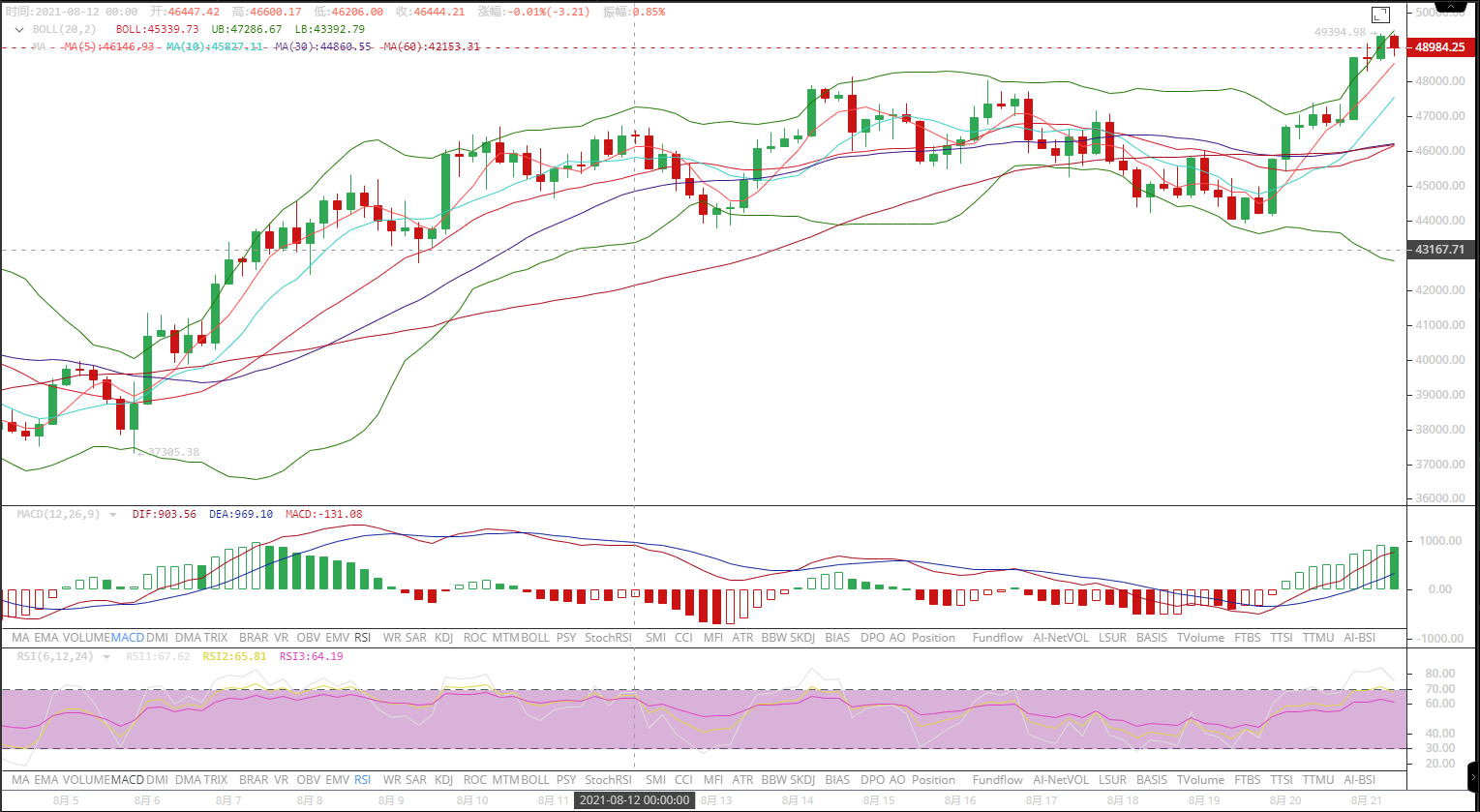The image size is (1480, 812).
Task: Click the 43167.71 crosshair price tag
Action: (x=1439, y=250)
